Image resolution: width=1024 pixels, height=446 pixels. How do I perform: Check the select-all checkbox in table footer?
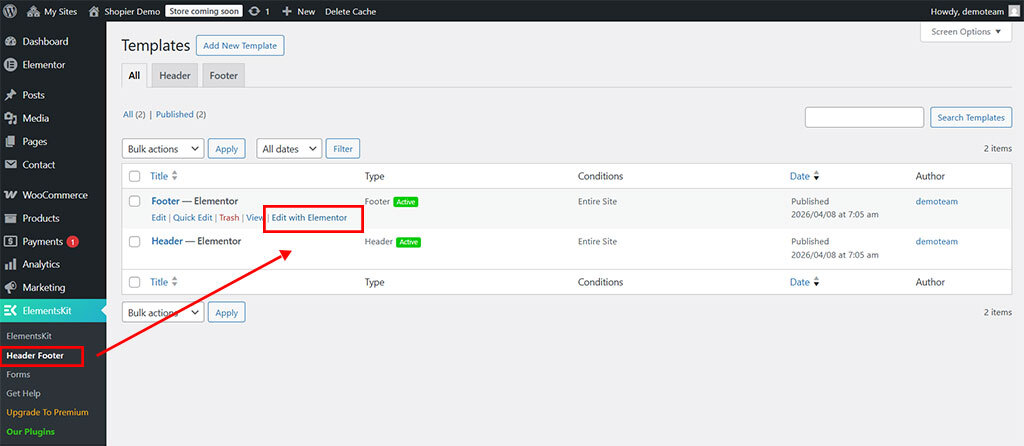pos(135,282)
